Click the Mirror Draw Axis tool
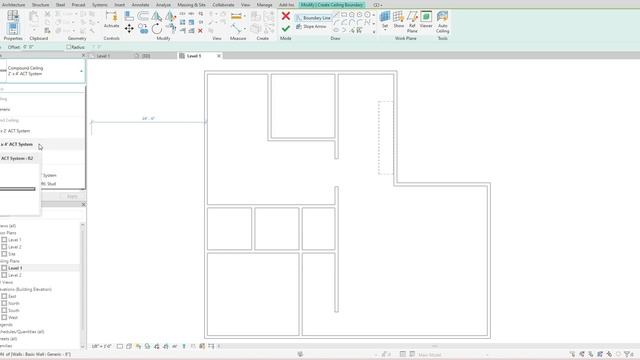This screenshot has height=360, width=640. point(171,16)
